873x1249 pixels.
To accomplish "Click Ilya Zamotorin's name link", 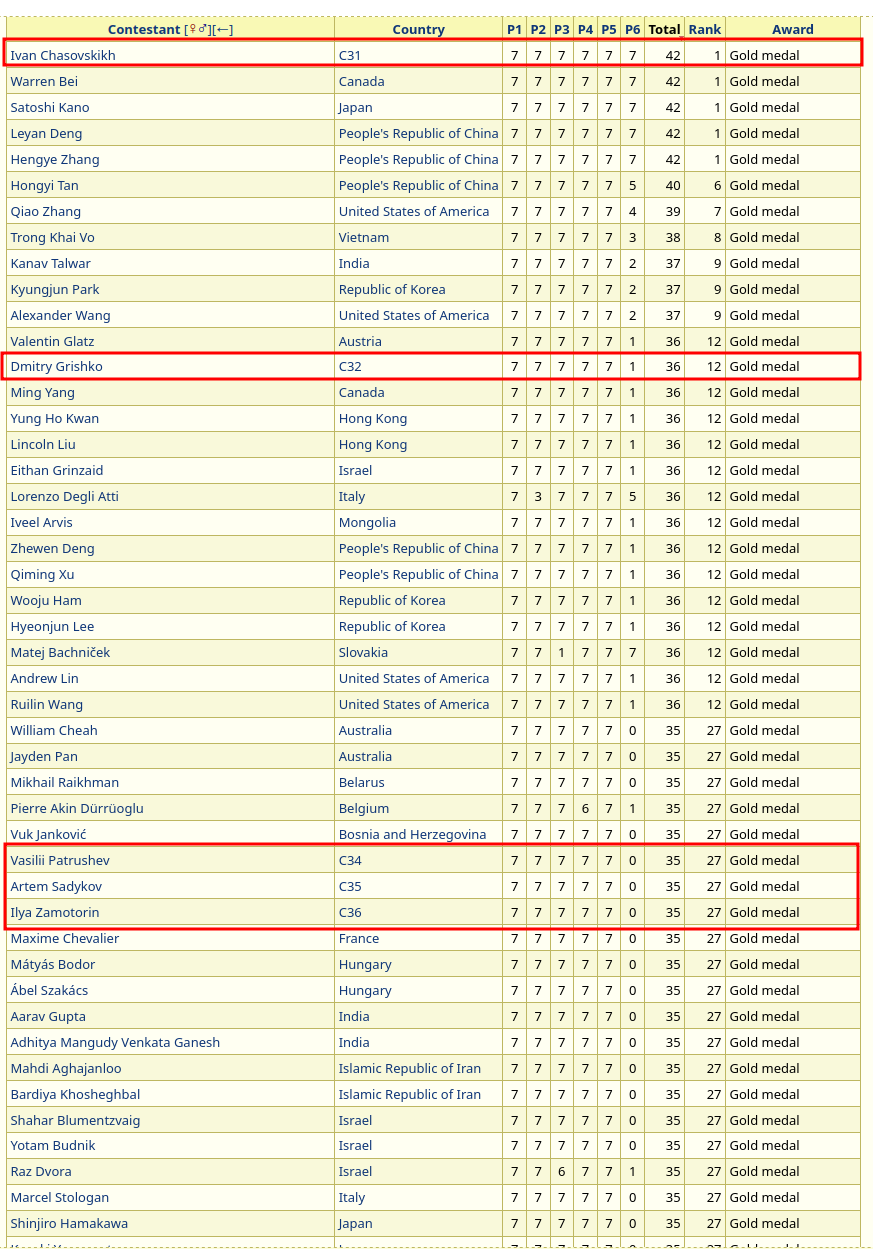I will pyautogui.click(x=55, y=912).
